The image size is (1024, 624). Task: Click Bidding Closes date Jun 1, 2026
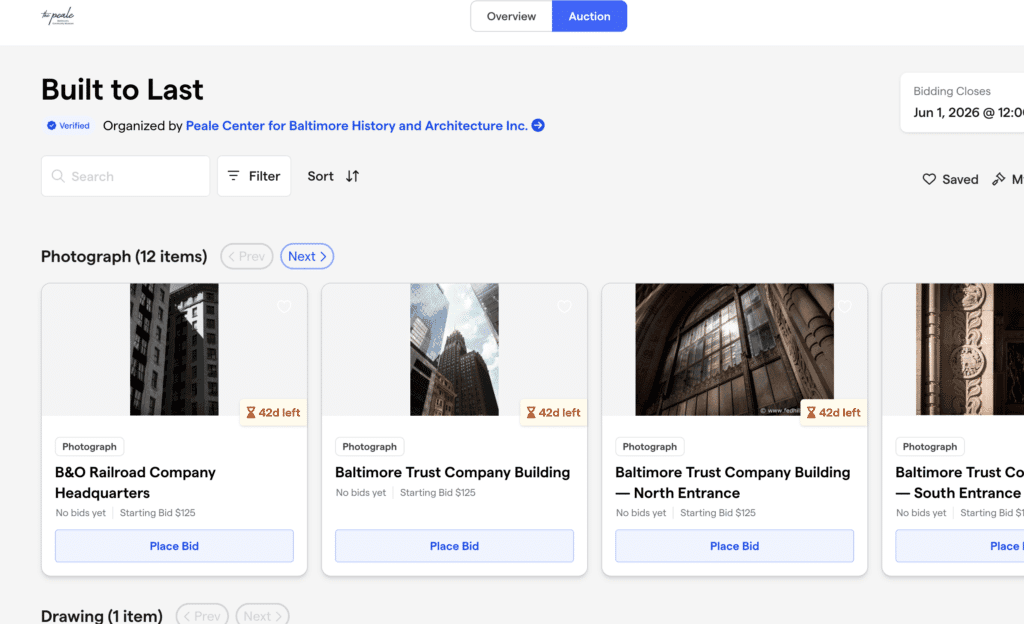point(968,112)
